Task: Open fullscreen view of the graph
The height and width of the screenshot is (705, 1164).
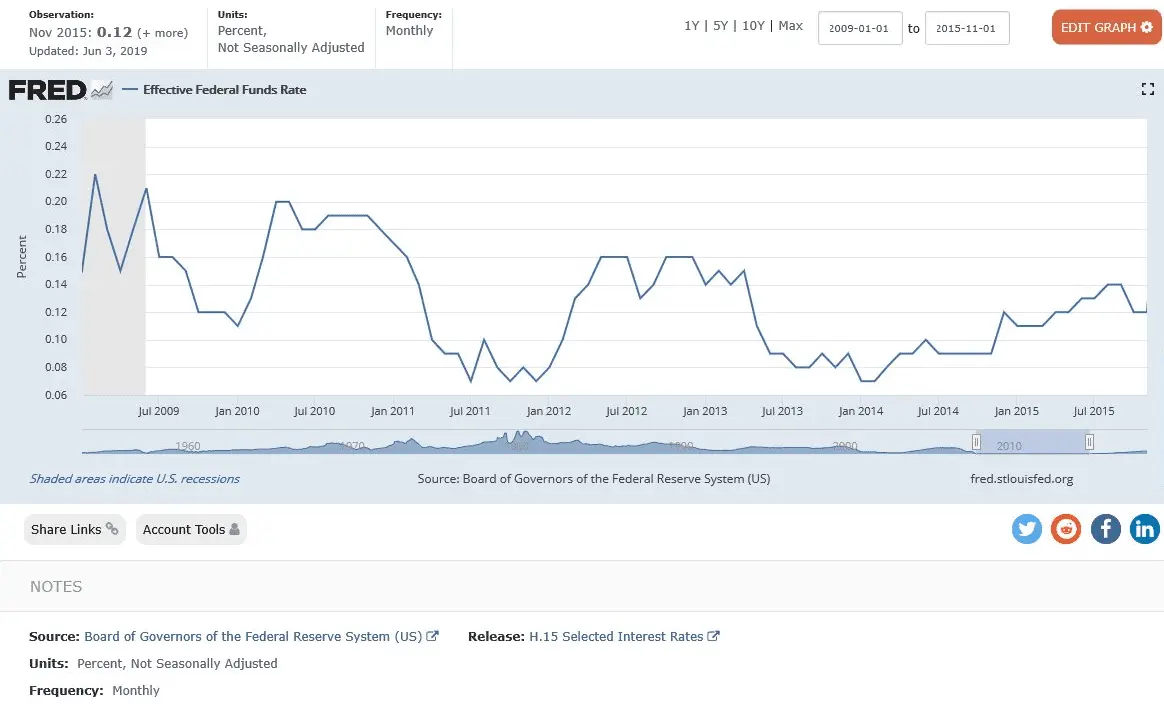Action: coord(1147,90)
